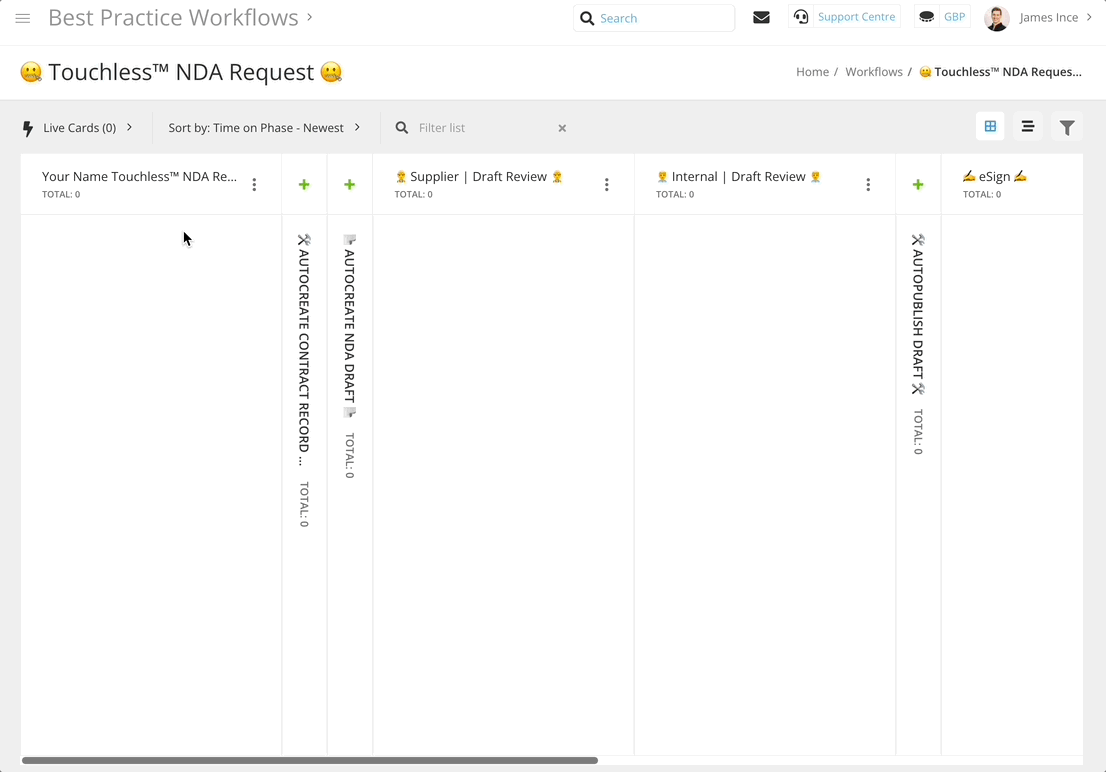Open the hamburger navigation menu
The height and width of the screenshot is (772, 1106).
tap(22, 17)
